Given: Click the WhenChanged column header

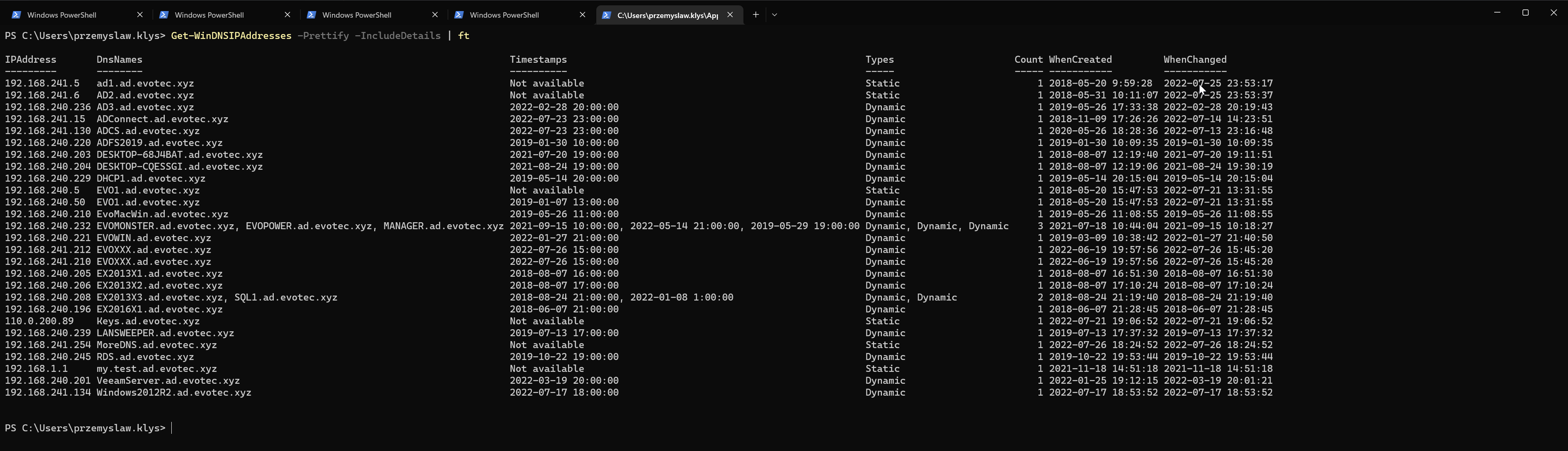Looking at the screenshot, I should click(1194, 59).
